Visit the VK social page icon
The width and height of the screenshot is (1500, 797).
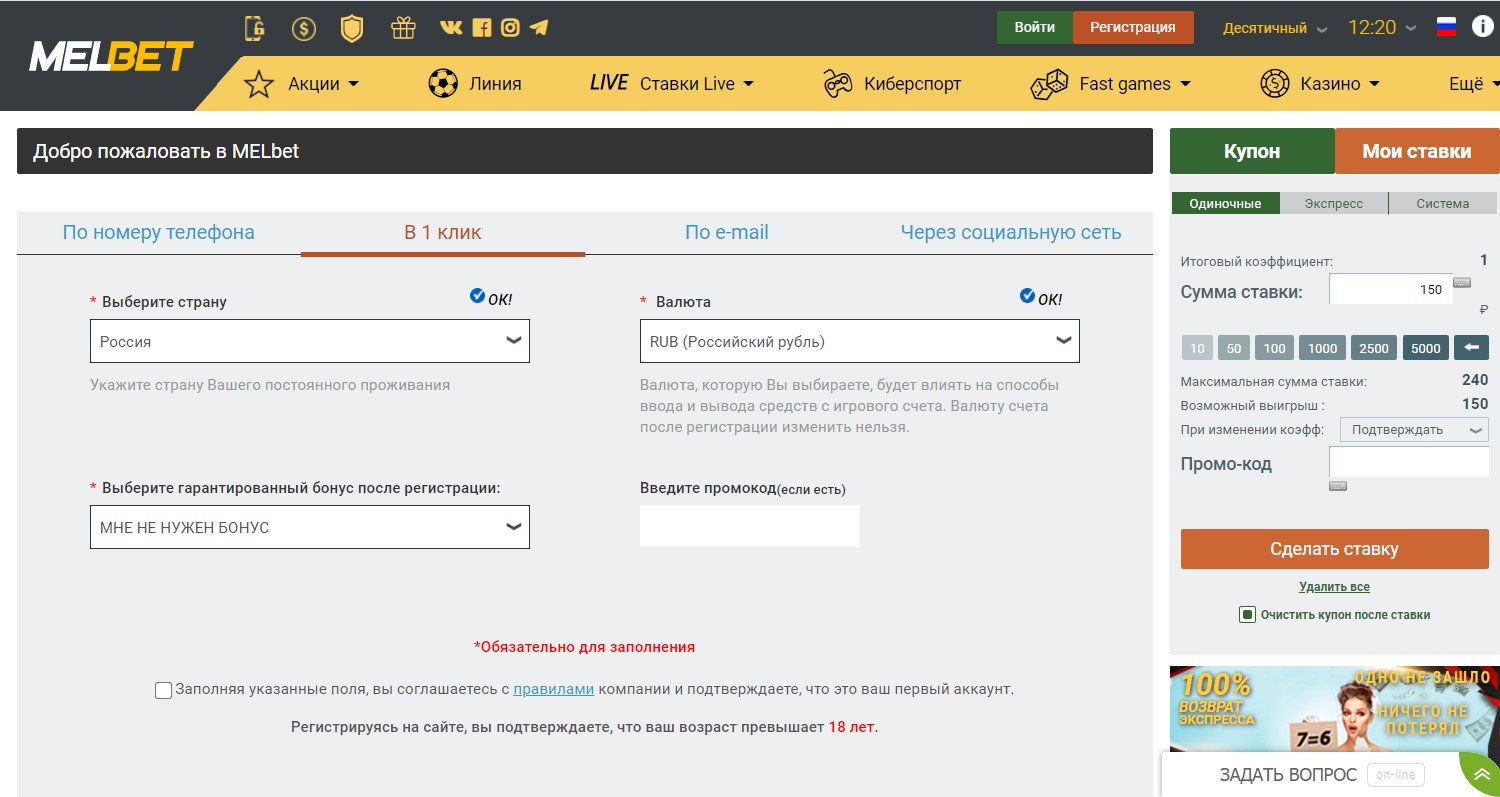(x=451, y=28)
